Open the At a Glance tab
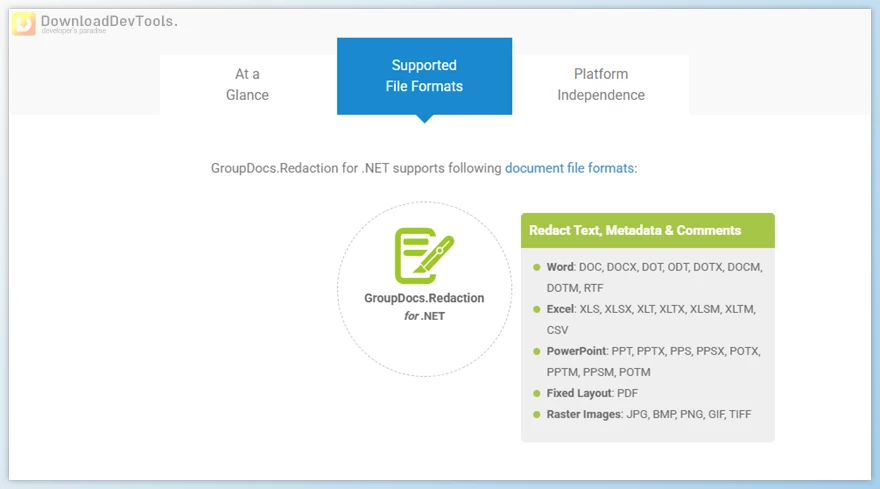This screenshot has height=489, width=880. point(248,85)
